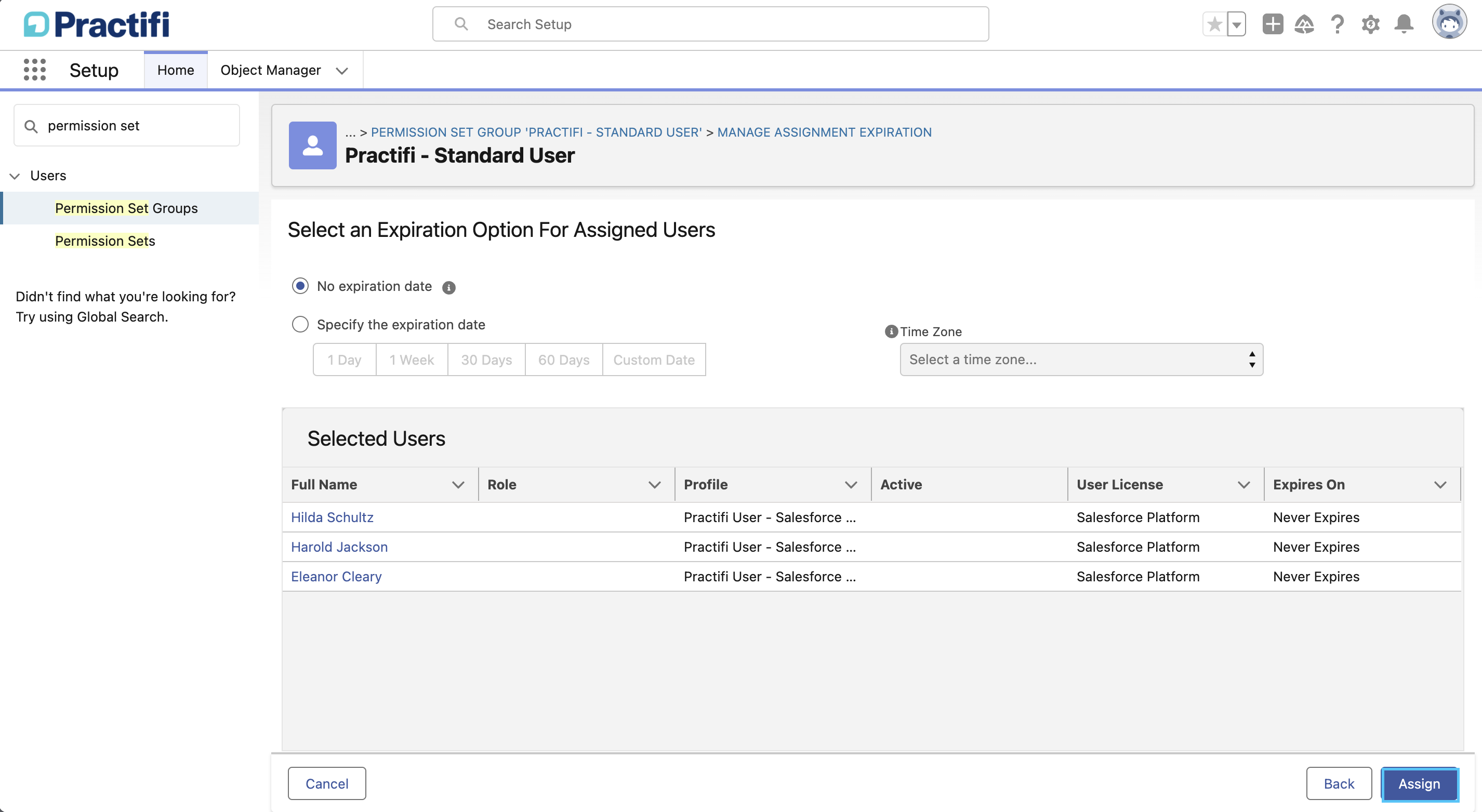Choose the 1 Week expiration button
The width and height of the screenshot is (1482, 812).
412,360
